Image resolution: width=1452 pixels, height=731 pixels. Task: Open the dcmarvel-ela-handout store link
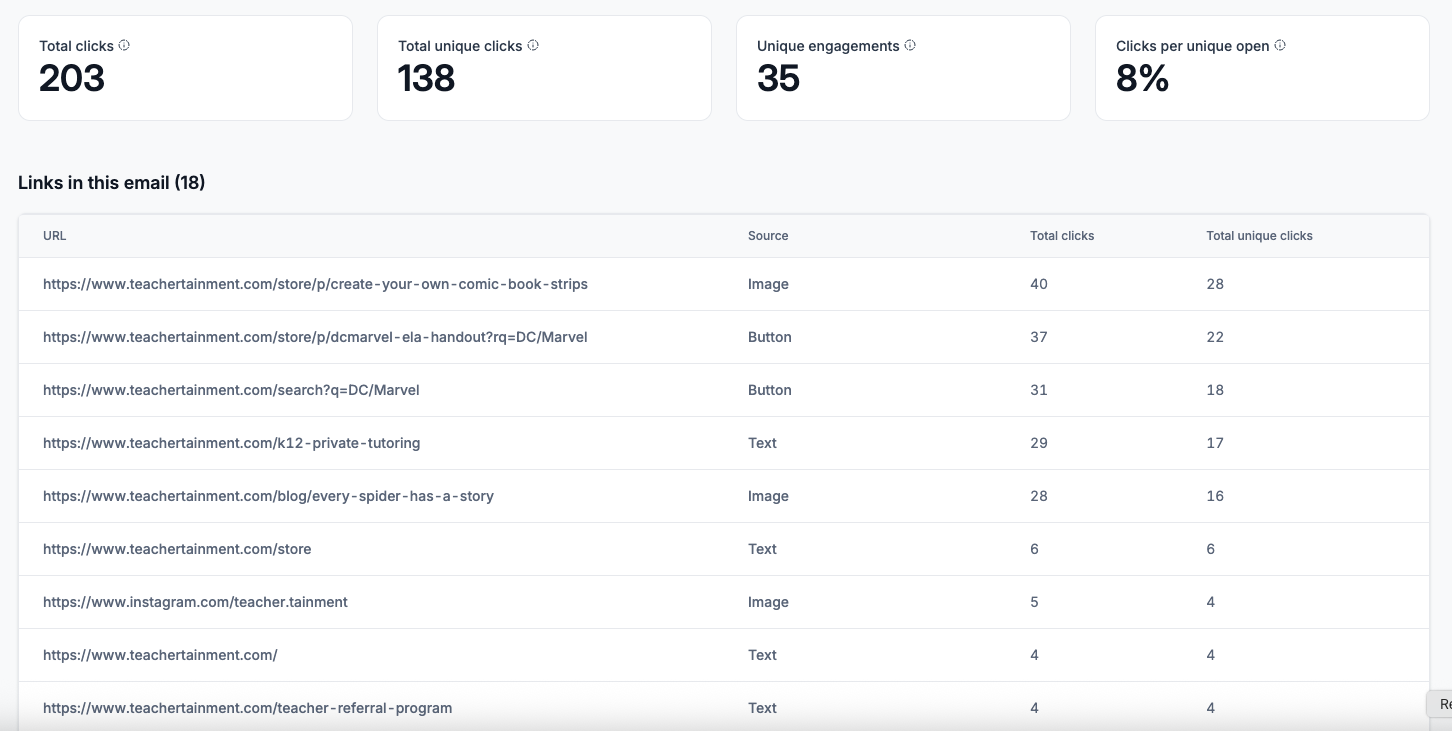[x=315, y=337]
